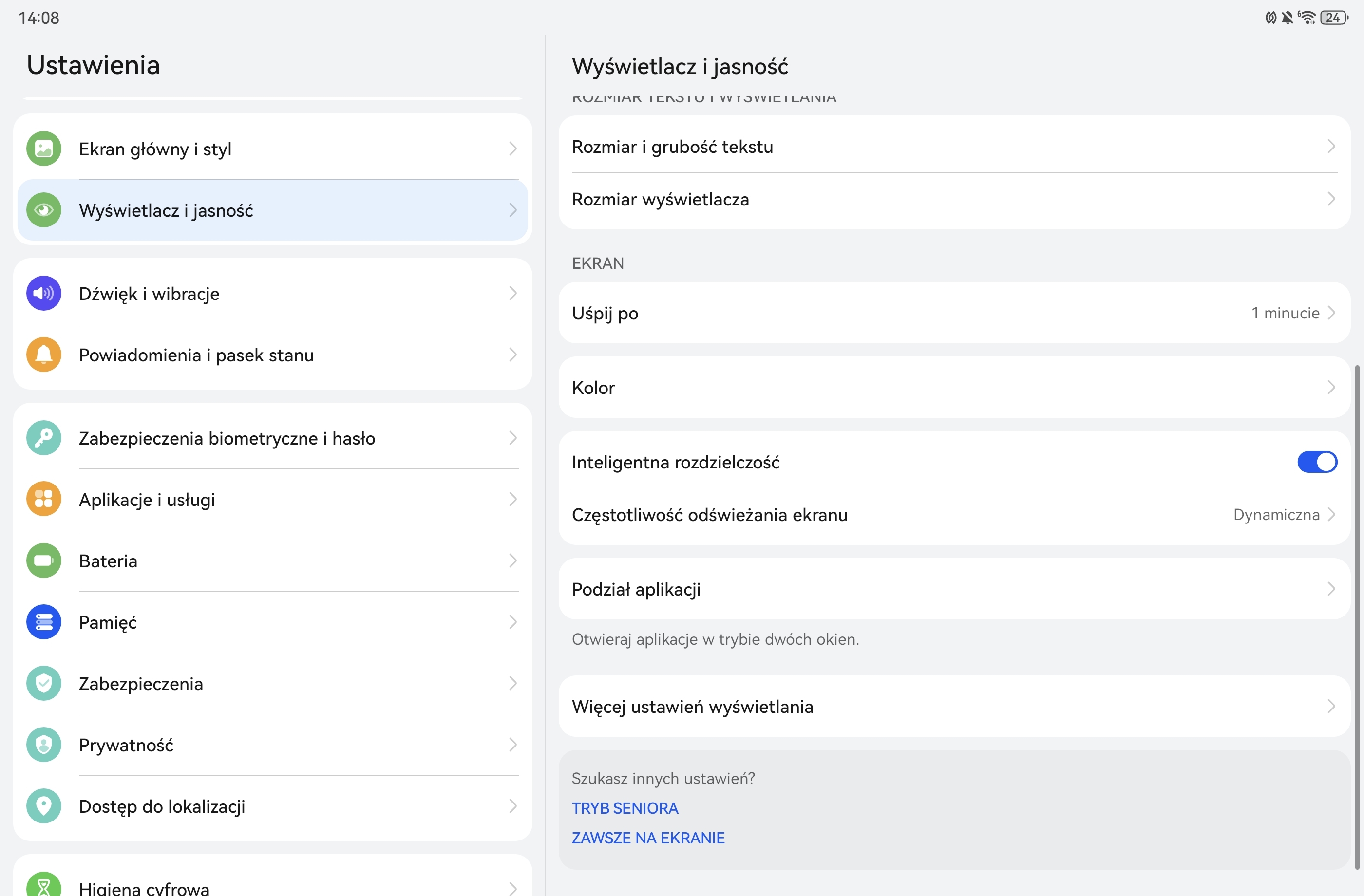This screenshot has width=1364, height=896.
Task: Tap the location pin Dostęp do lokalizacji icon
Action: (x=43, y=806)
